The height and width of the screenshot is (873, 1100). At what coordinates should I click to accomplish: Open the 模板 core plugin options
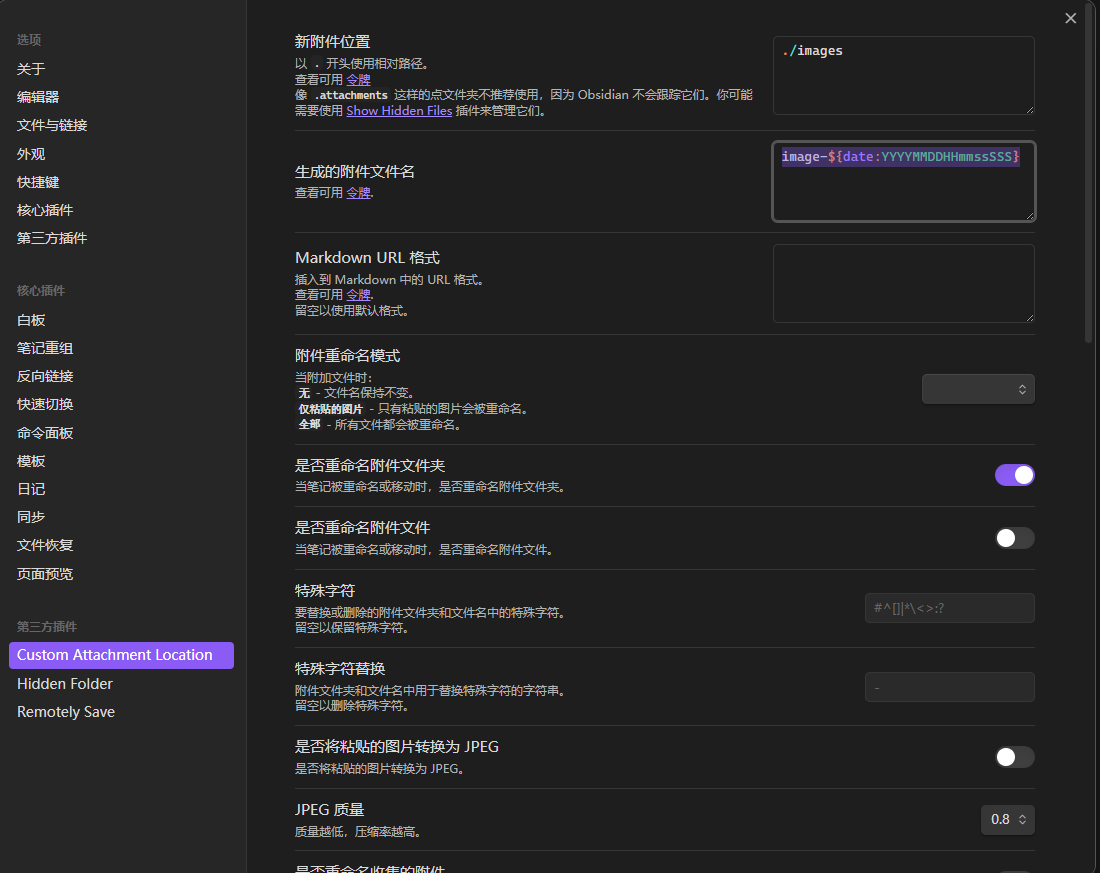tap(30, 460)
